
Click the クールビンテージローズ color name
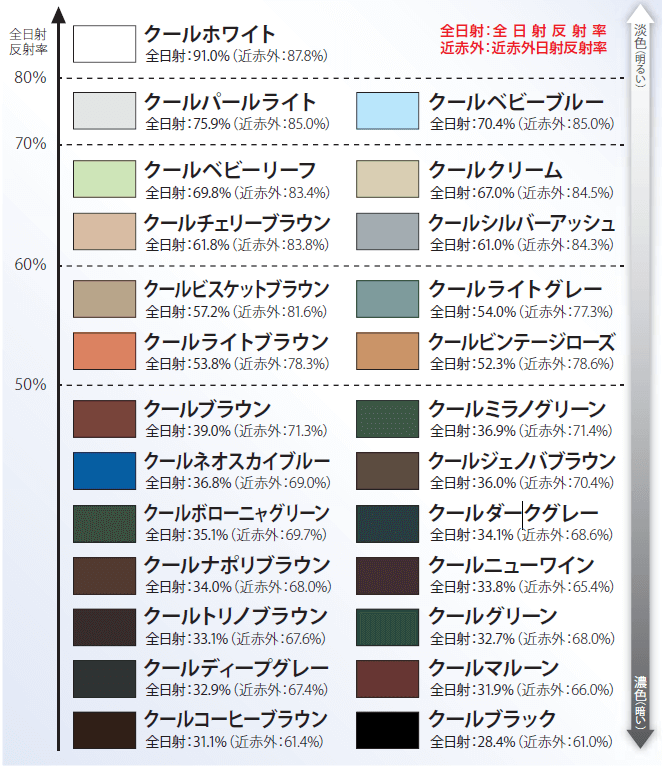(x=521, y=342)
